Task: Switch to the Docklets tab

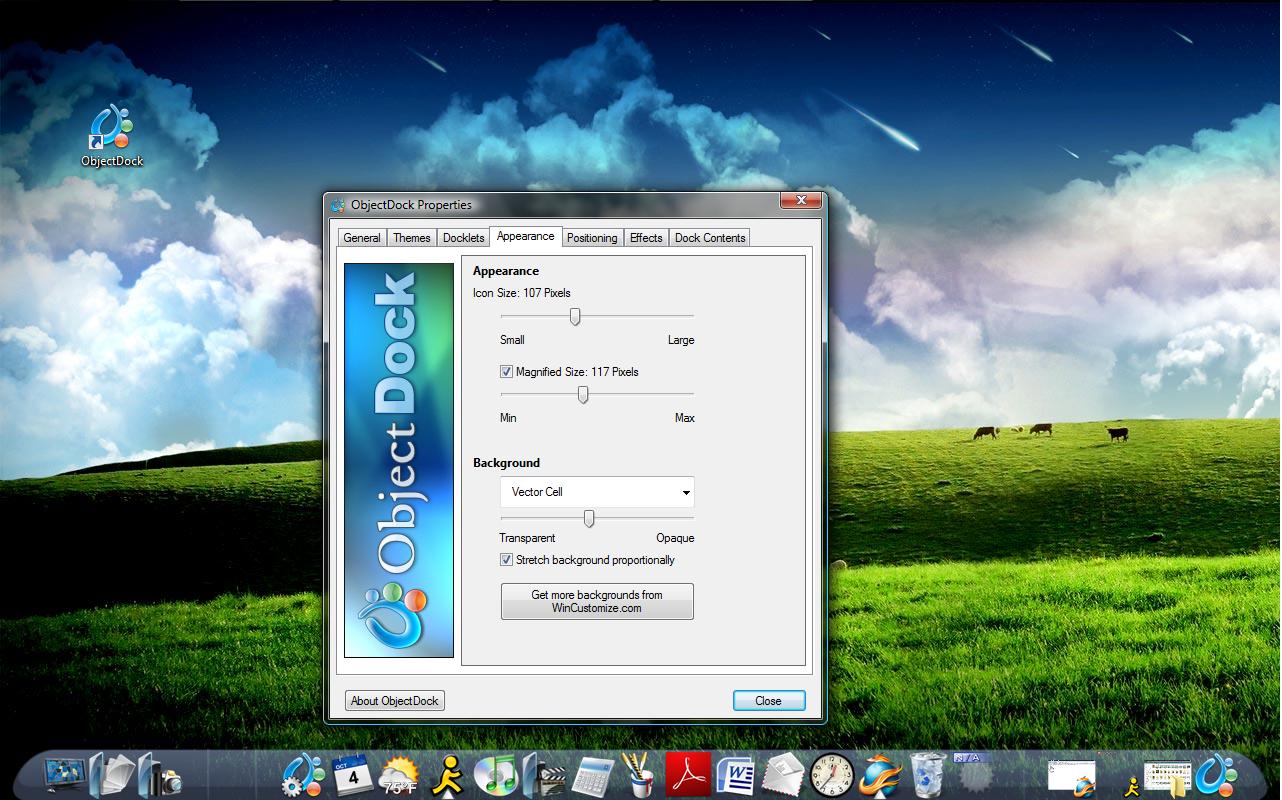Action: coord(463,238)
